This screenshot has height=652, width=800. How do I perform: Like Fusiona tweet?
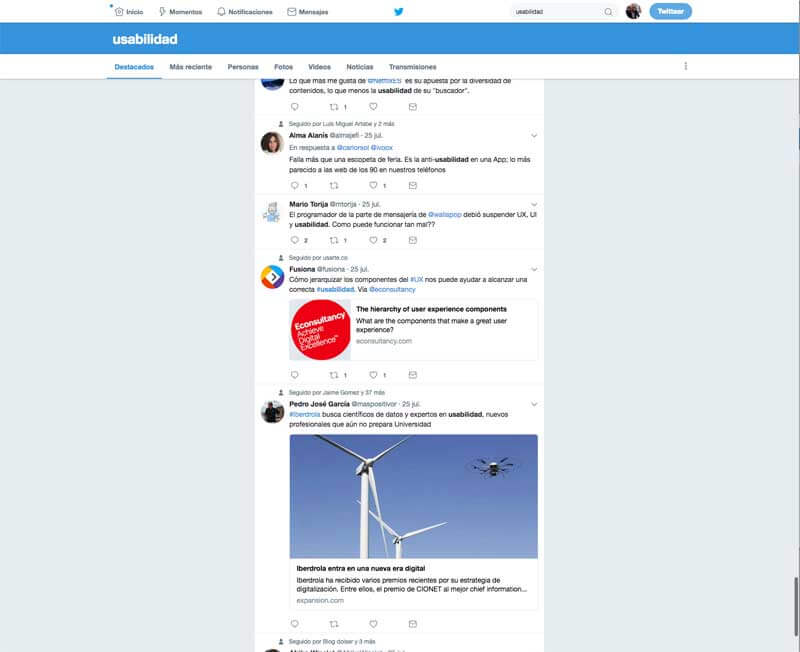[x=373, y=375]
